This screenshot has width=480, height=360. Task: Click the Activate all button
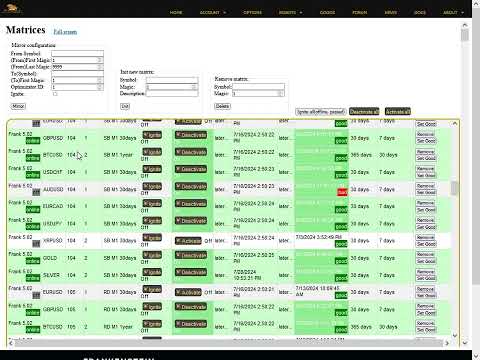coord(398,112)
